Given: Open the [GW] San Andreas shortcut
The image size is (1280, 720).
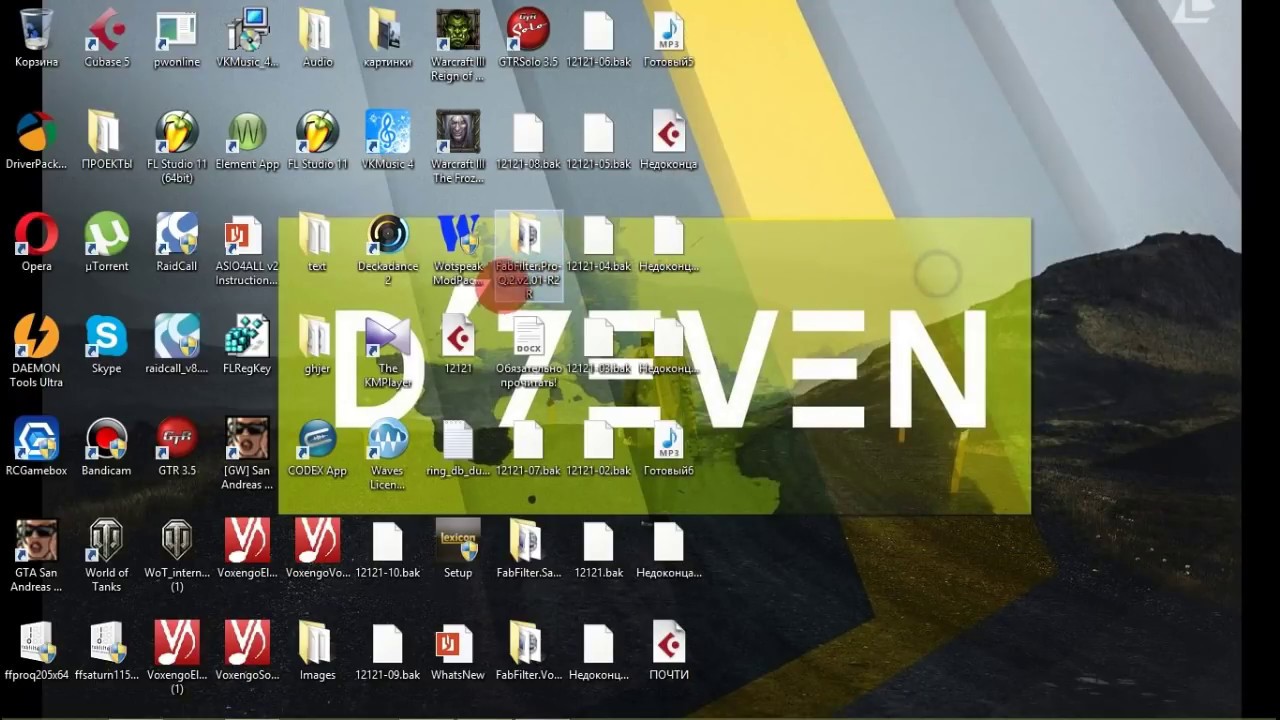Looking at the screenshot, I should tap(247, 453).
